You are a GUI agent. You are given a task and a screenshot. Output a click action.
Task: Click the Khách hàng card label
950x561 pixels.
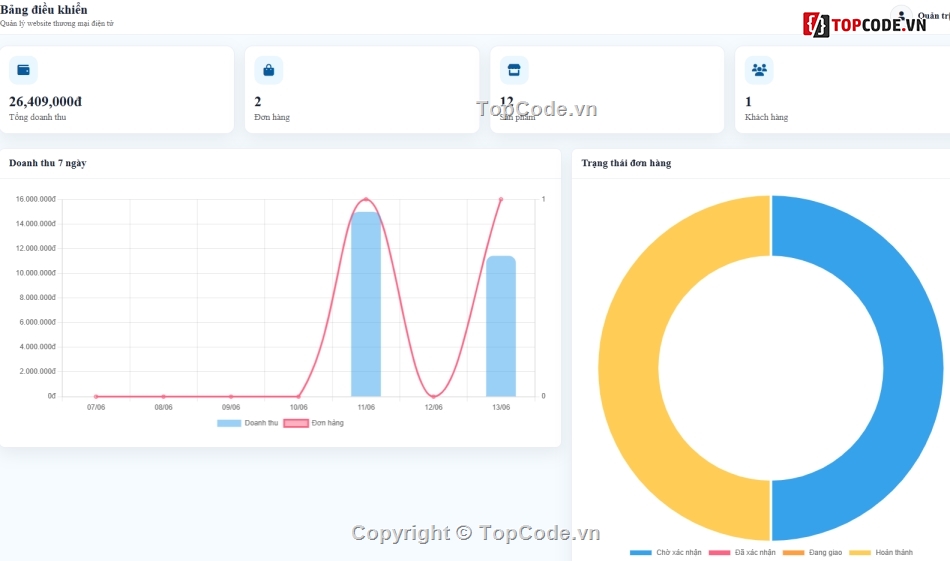(766, 117)
